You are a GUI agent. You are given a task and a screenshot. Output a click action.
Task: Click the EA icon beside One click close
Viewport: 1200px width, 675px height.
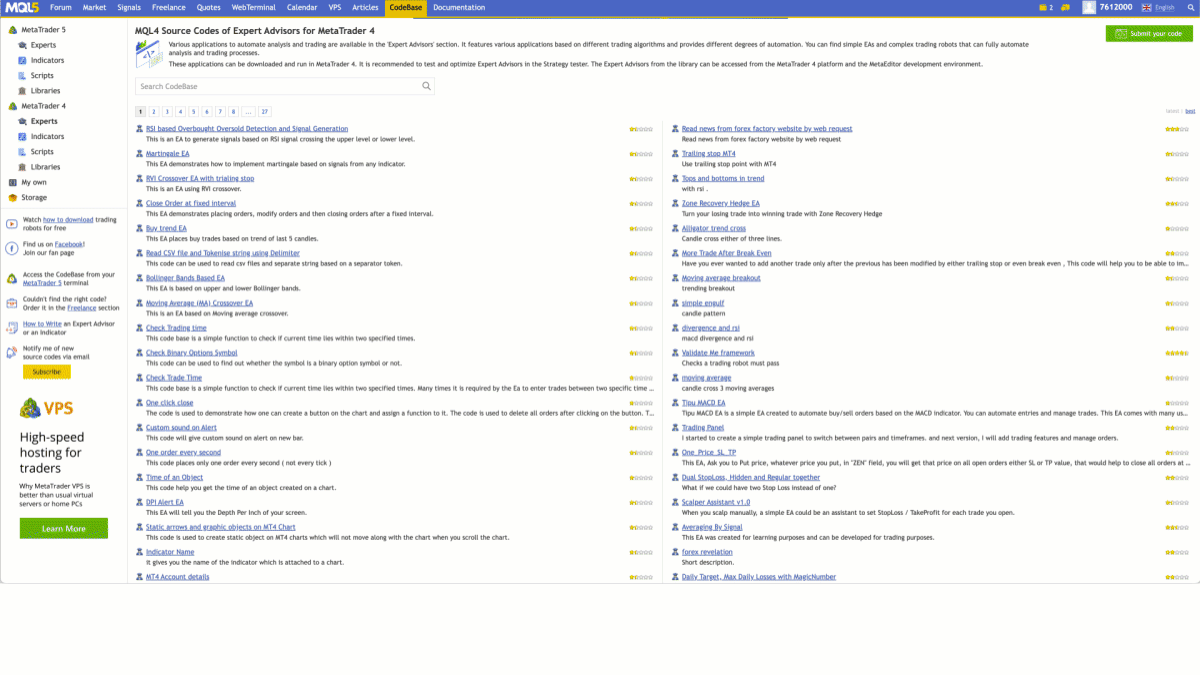(x=139, y=403)
